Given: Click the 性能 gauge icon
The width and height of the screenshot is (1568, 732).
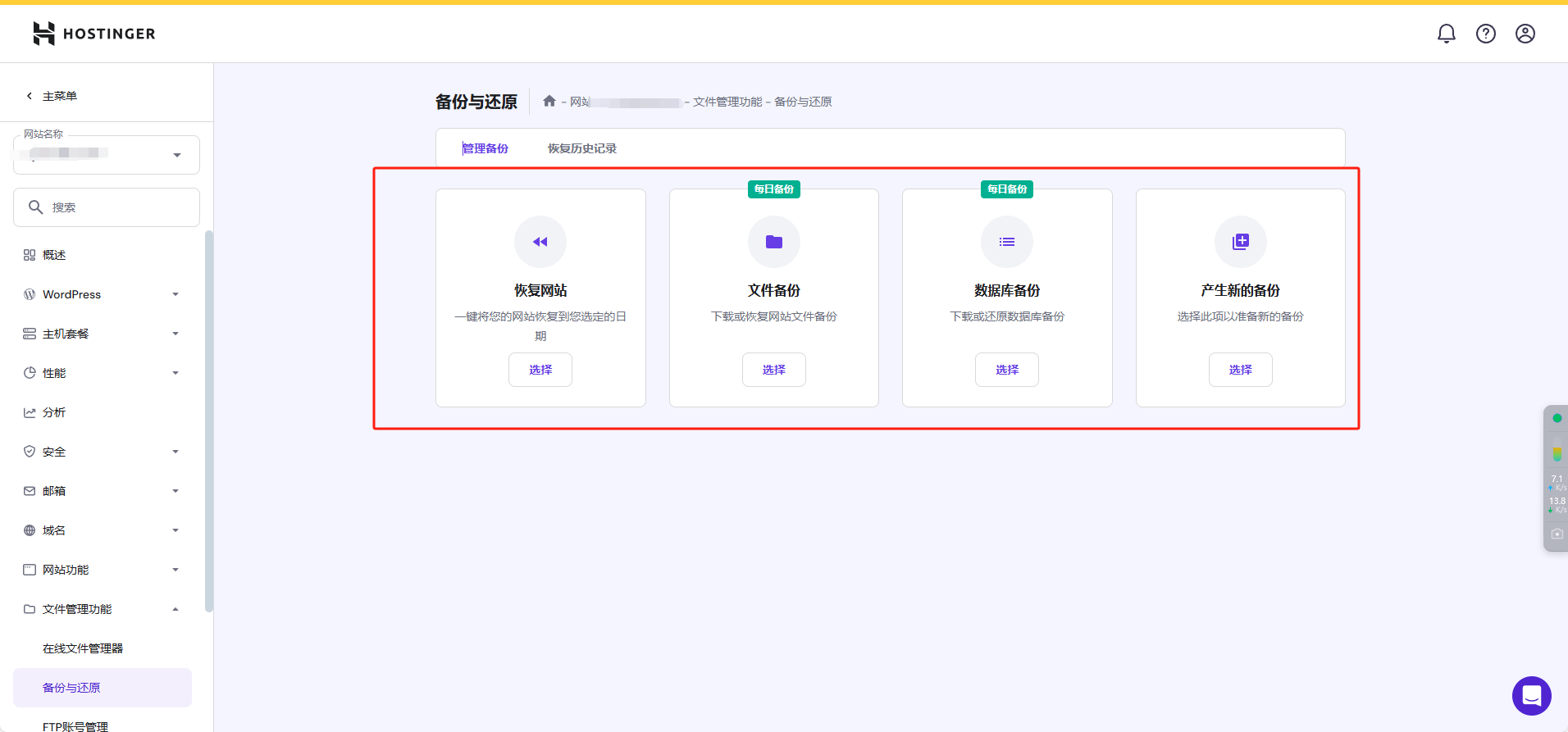Looking at the screenshot, I should (30, 373).
